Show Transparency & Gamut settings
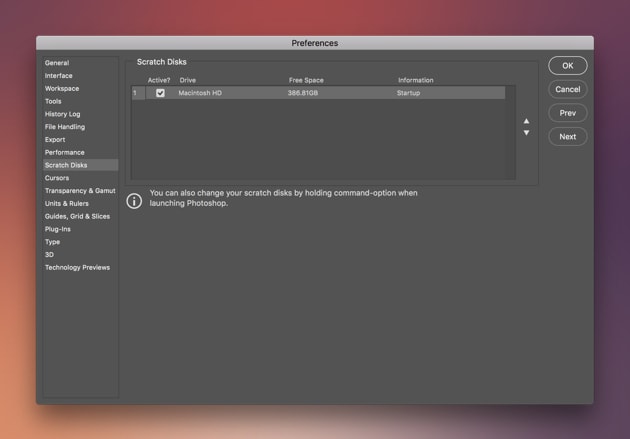This screenshot has width=630, height=439. tap(80, 191)
